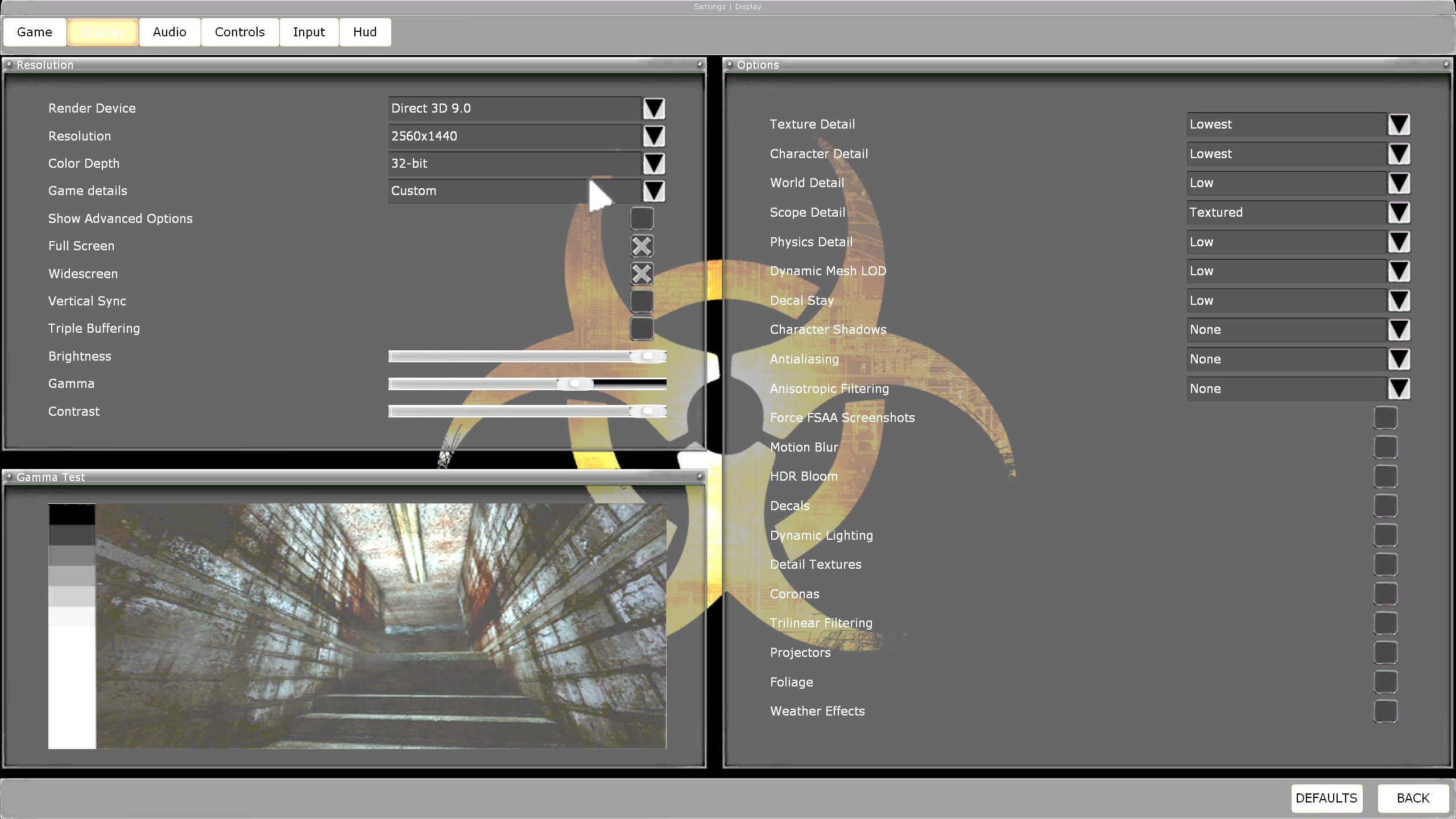Expand the Resolution dropdown list
1456x819 pixels.
653,136
